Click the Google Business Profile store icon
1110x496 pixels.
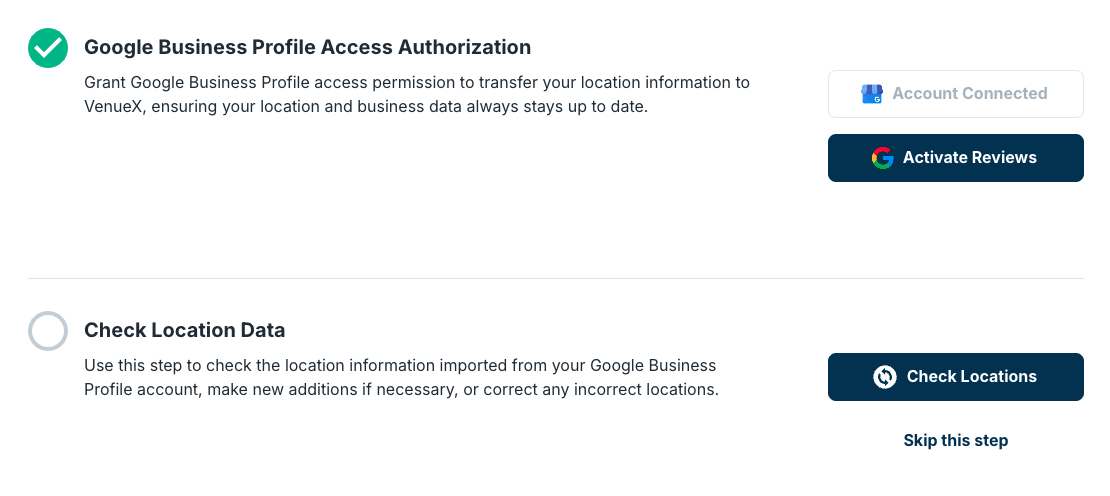click(871, 94)
